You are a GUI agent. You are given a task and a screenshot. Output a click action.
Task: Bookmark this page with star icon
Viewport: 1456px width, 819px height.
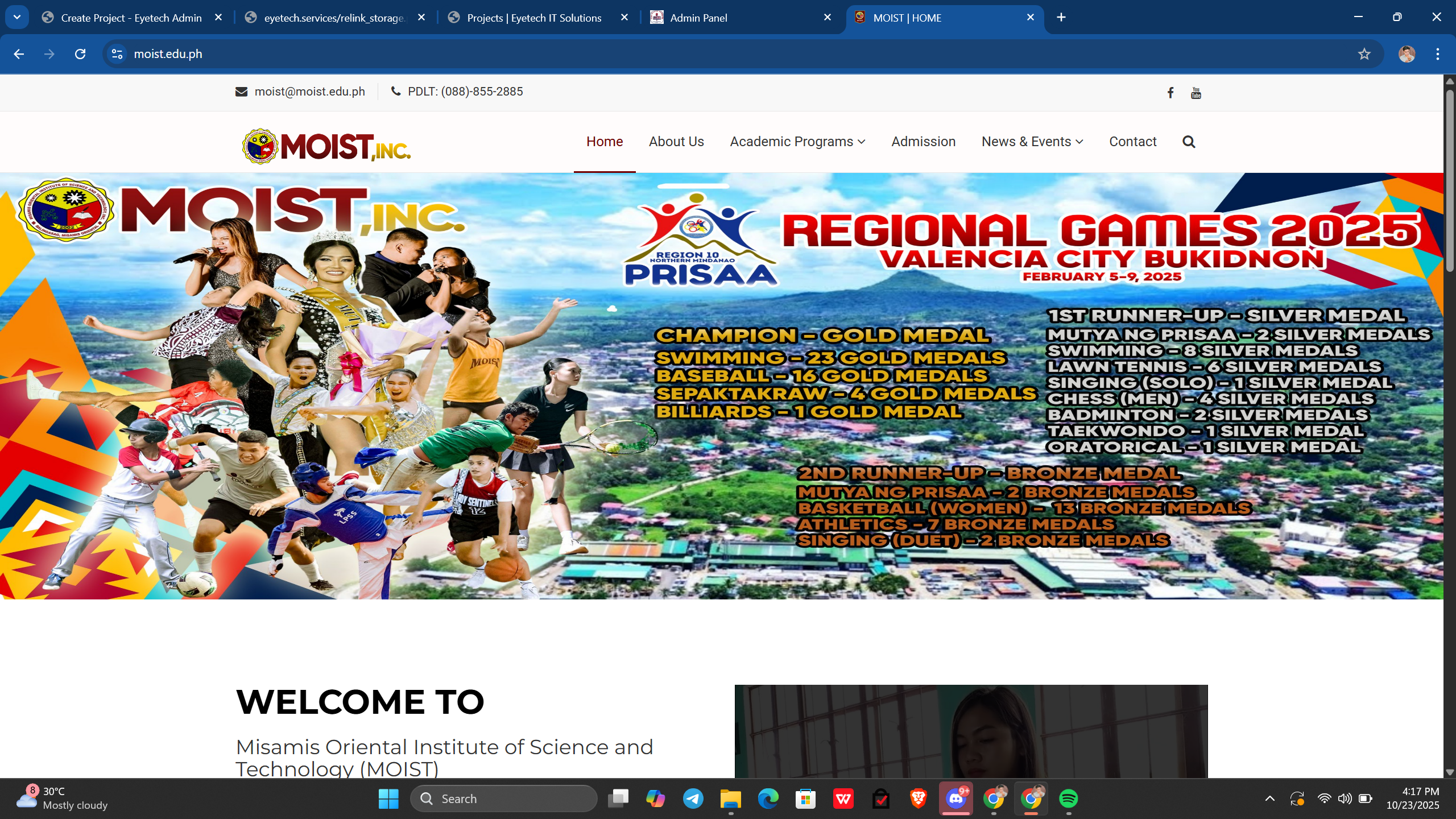[x=1364, y=54]
